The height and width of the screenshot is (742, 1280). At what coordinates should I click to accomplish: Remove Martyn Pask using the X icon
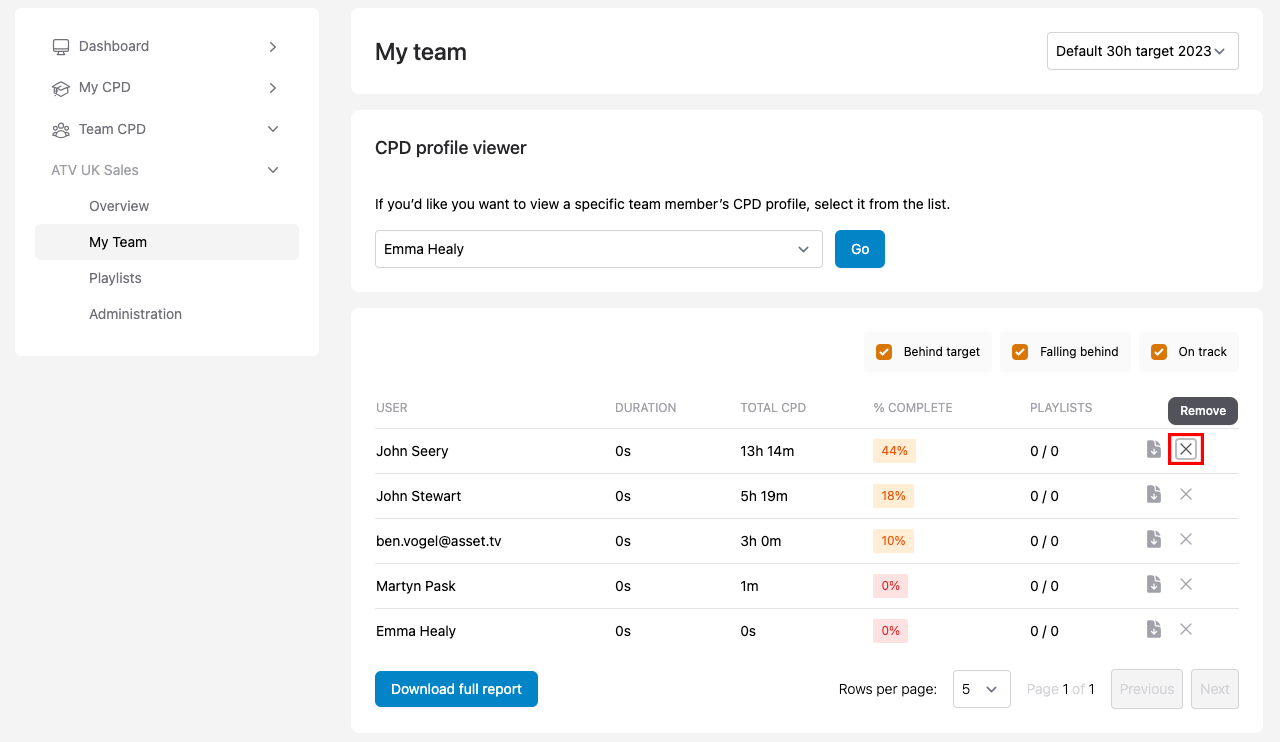1186,584
